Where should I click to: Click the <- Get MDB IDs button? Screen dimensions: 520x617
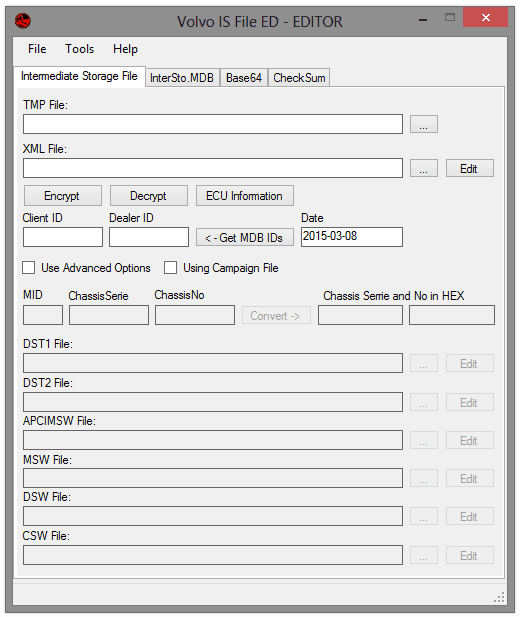point(244,237)
